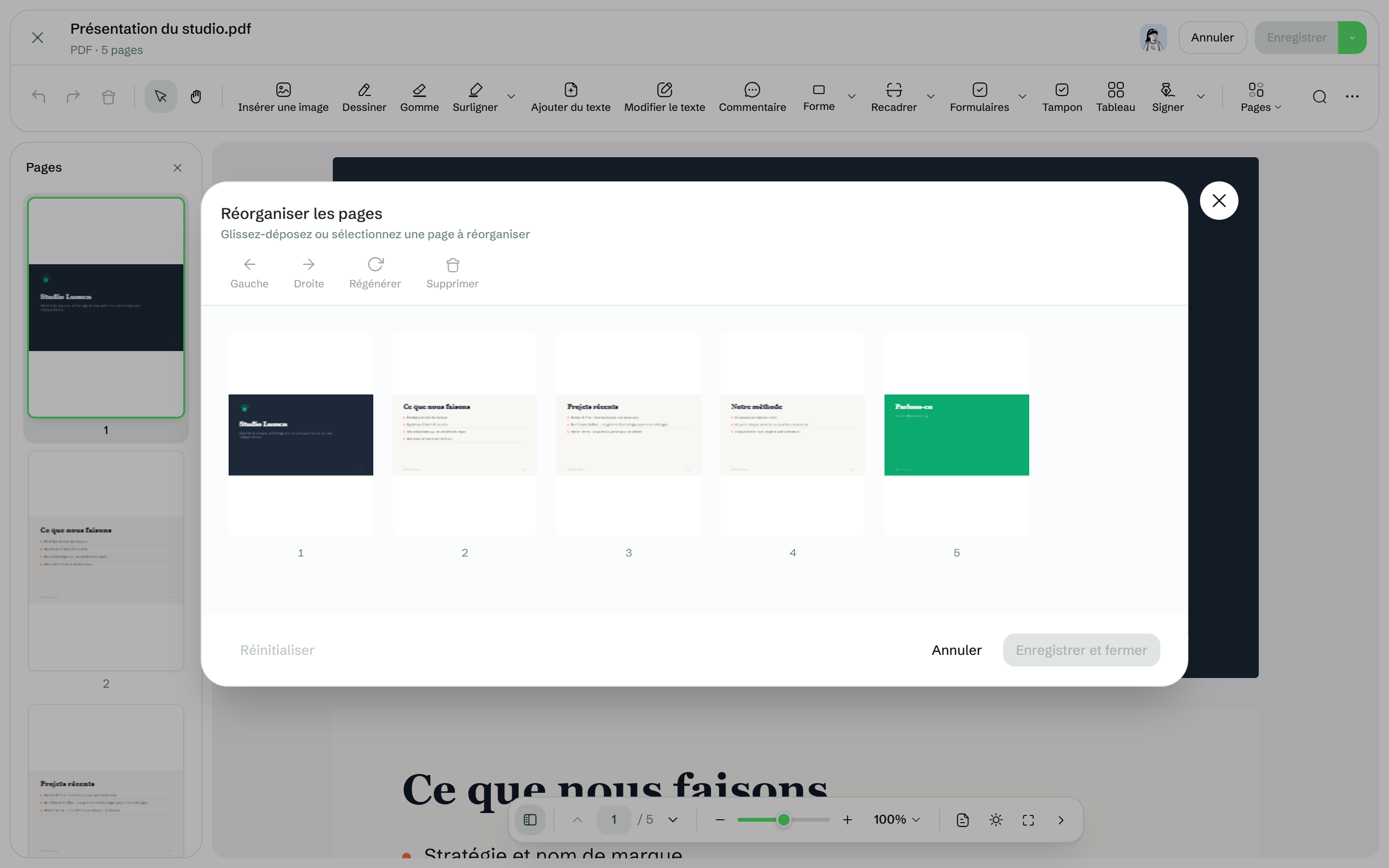The image size is (1389, 868).
Task: Click Ajouter du texte tool
Action: click(571, 97)
